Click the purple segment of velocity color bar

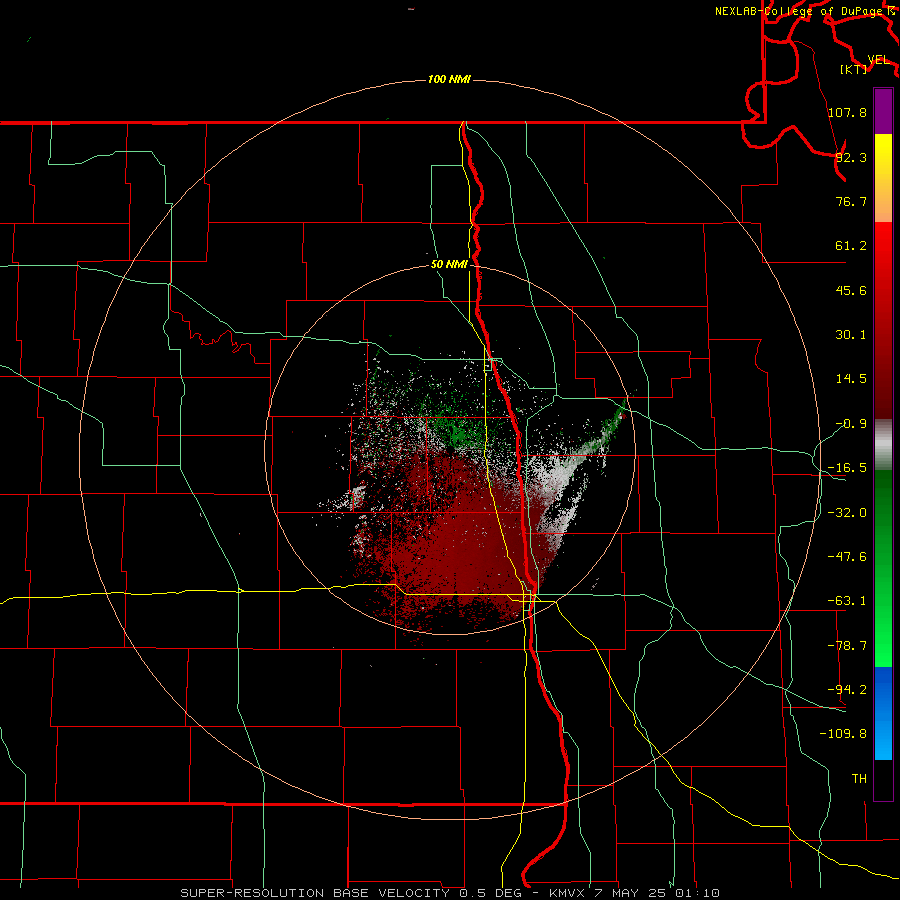tap(883, 111)
